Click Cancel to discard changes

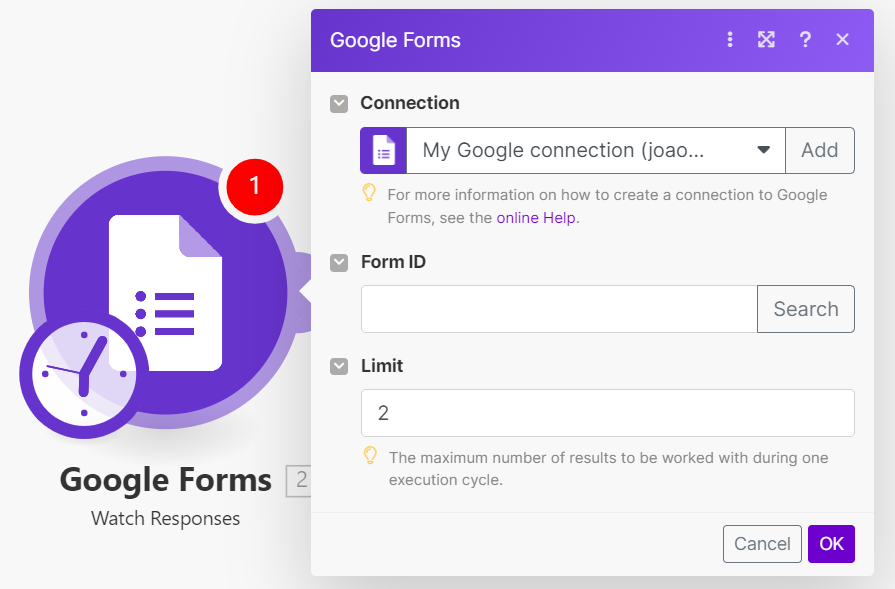click(x=762, y=544)
